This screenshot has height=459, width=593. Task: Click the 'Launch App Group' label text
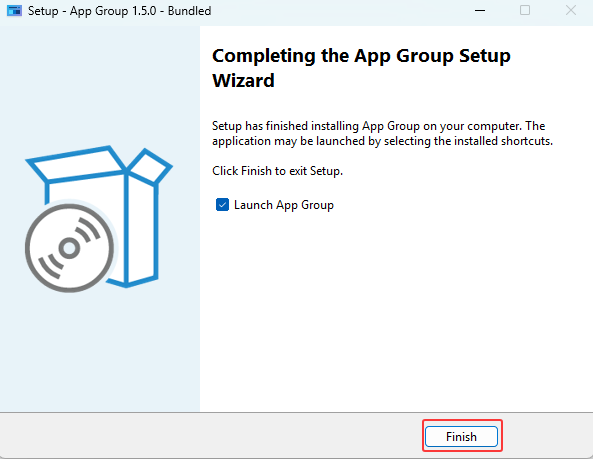click(x=284, y=205)
